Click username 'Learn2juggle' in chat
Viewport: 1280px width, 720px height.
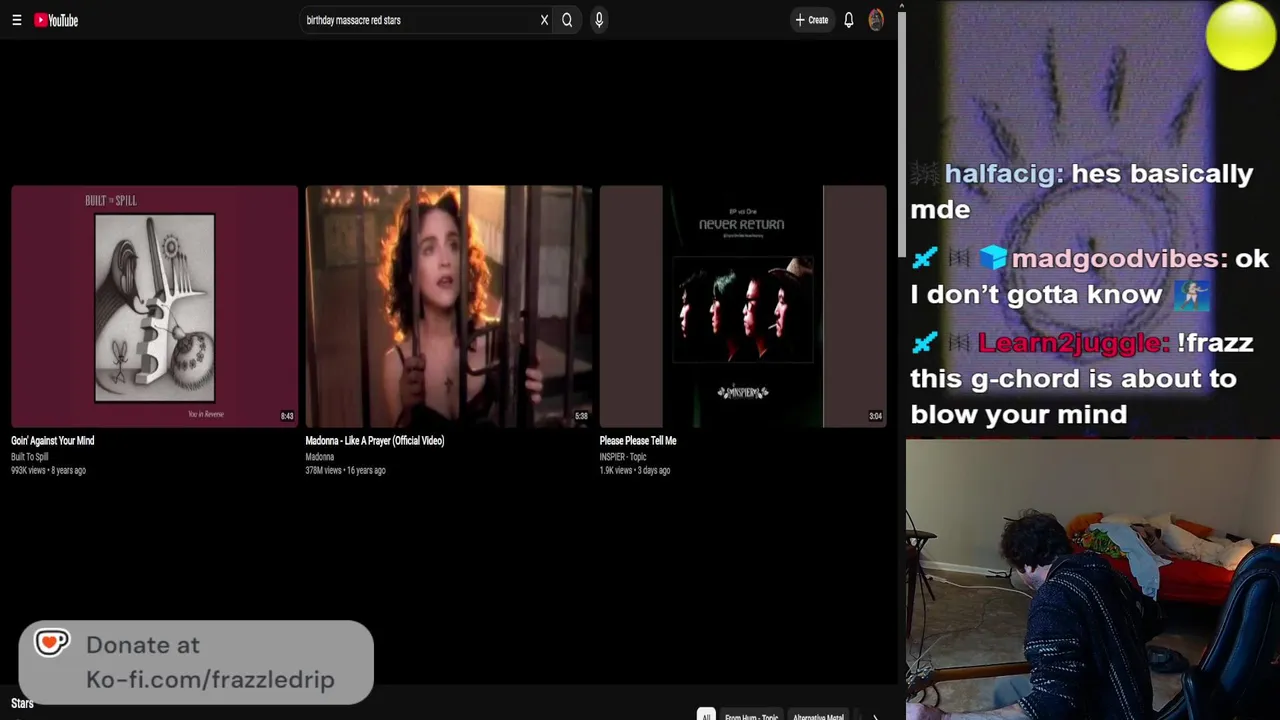tap(1072, 343)
